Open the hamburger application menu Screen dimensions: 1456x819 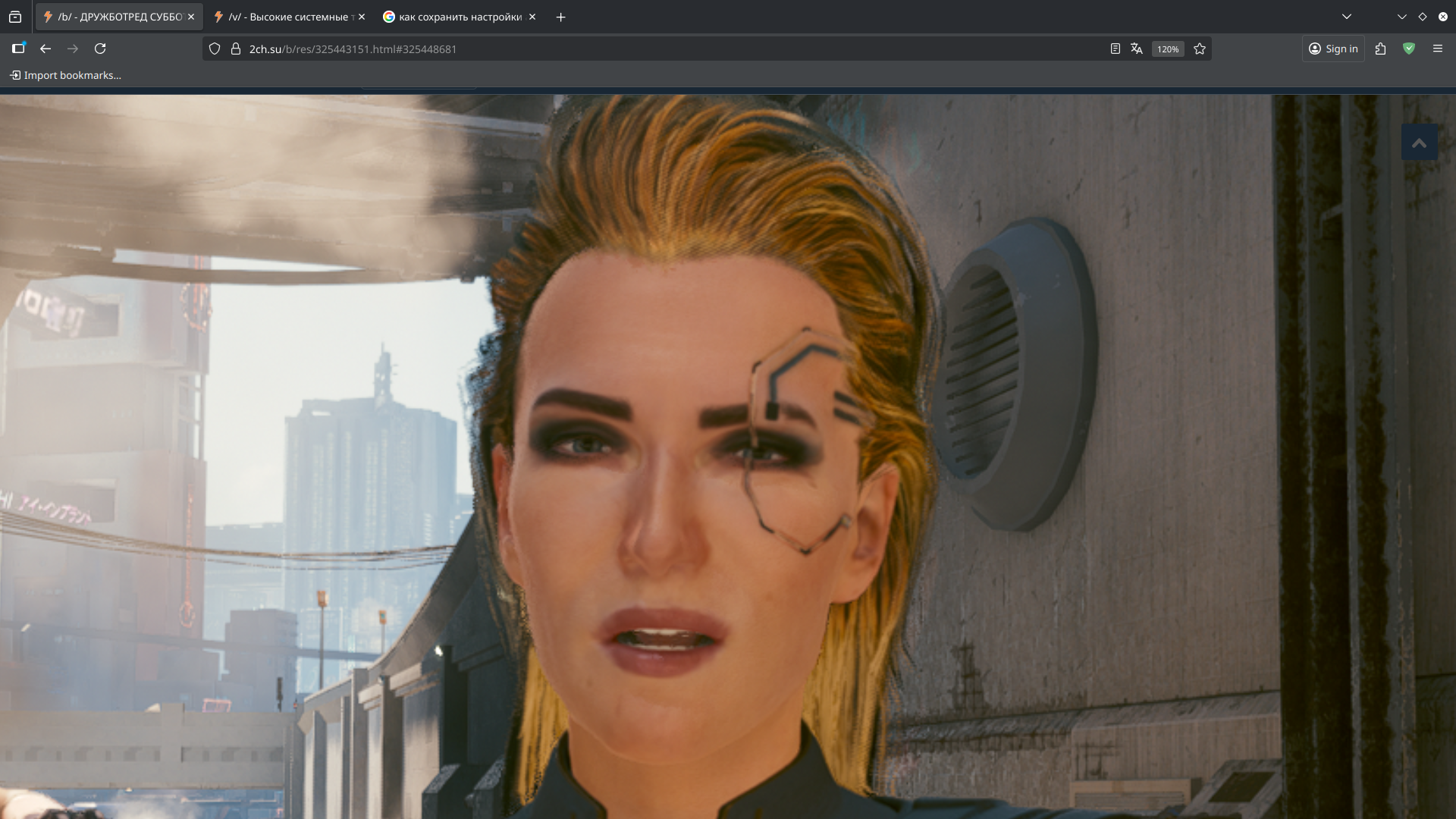pos(1437,49)
